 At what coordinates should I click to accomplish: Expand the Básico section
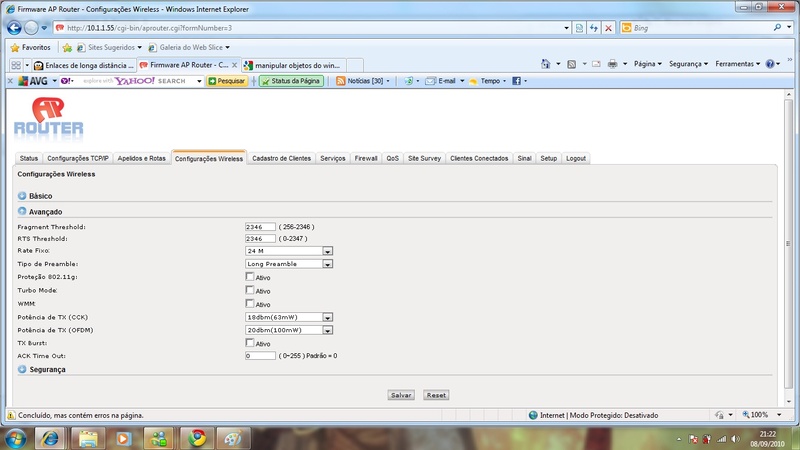coord(22,195)
